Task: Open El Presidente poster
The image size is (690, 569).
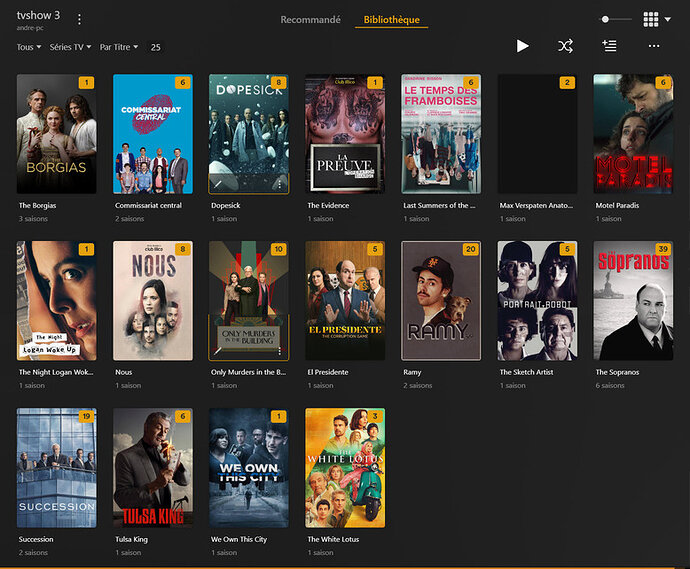Action: coord(345,301)
